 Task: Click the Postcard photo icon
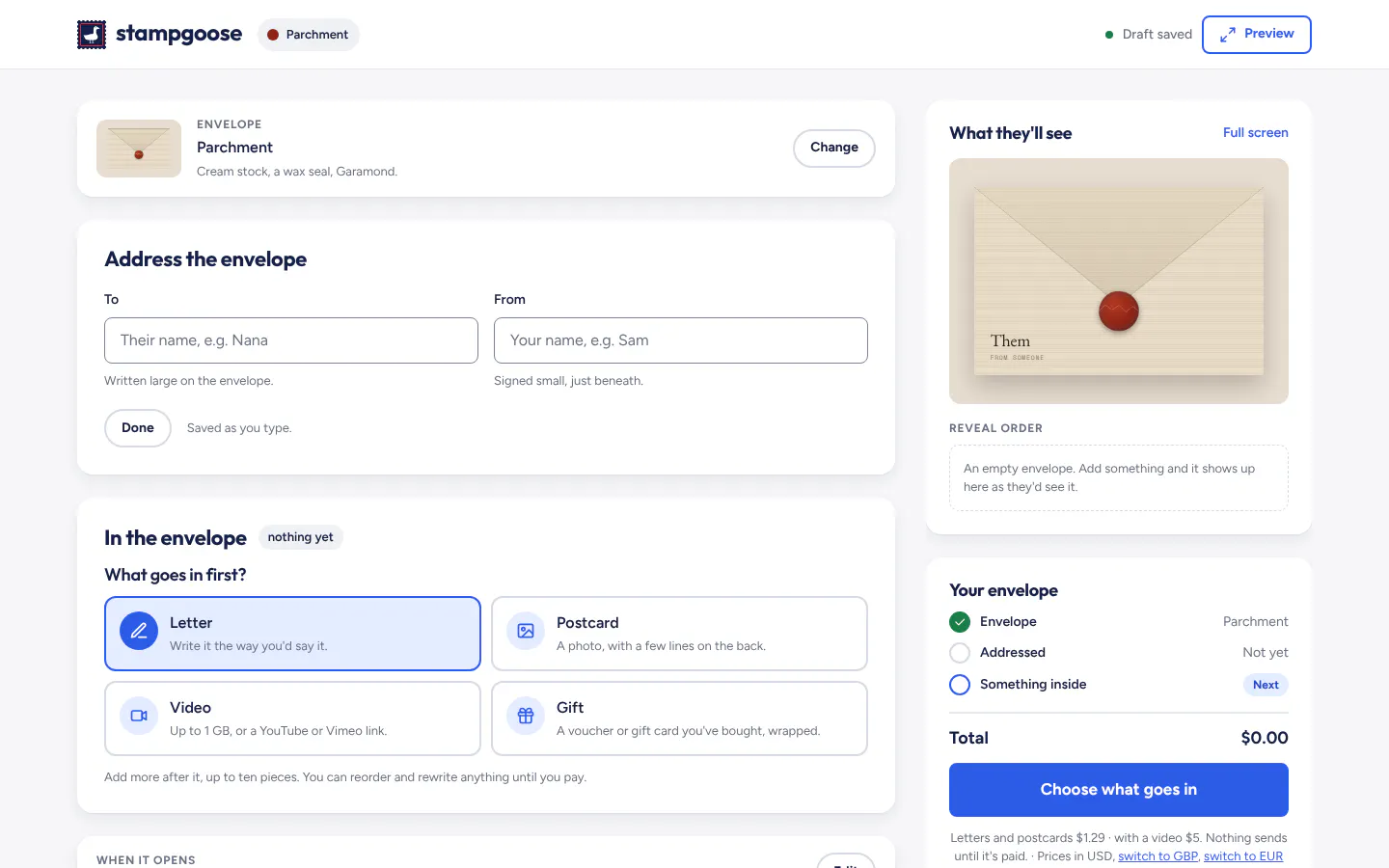coord(526,632)
